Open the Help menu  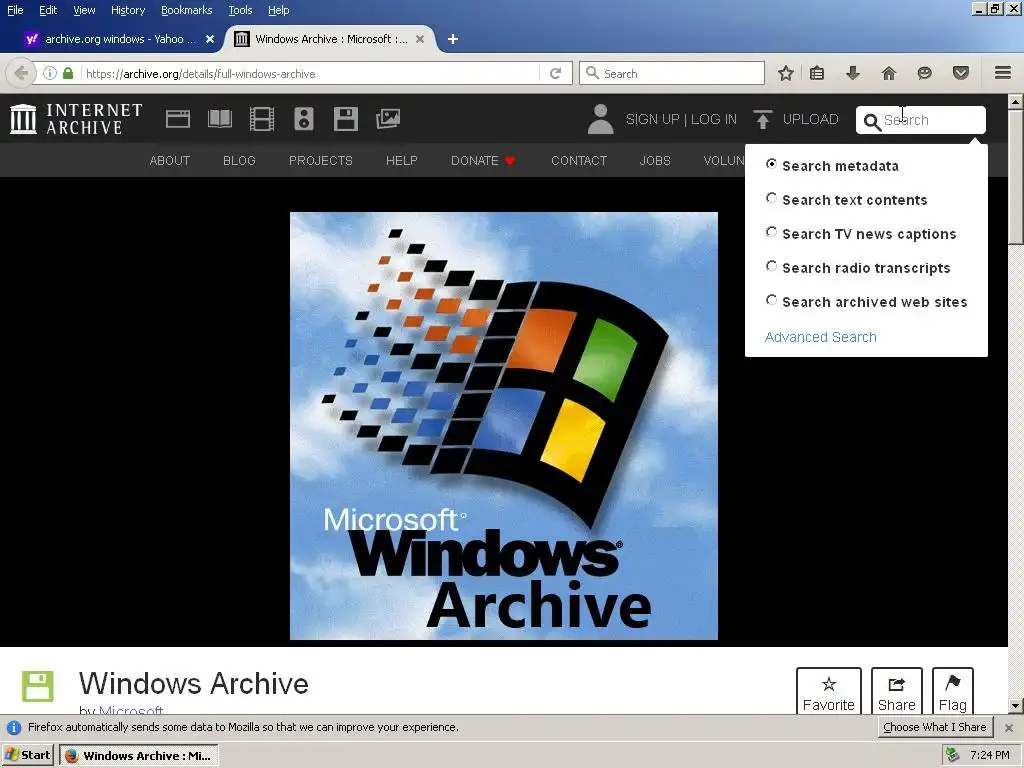pyautogui.click(x=278, y=10)
